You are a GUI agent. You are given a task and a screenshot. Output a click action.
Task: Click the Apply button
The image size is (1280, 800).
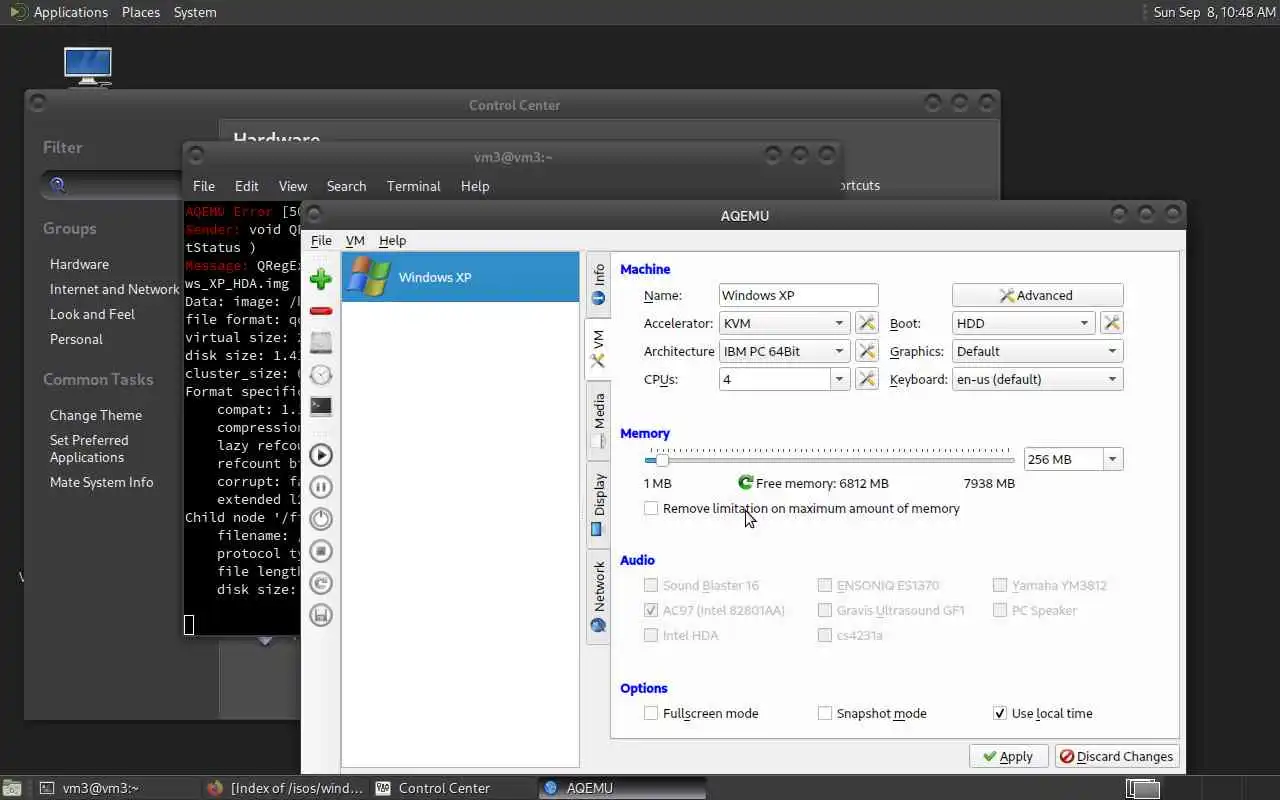coord(1008,756)
